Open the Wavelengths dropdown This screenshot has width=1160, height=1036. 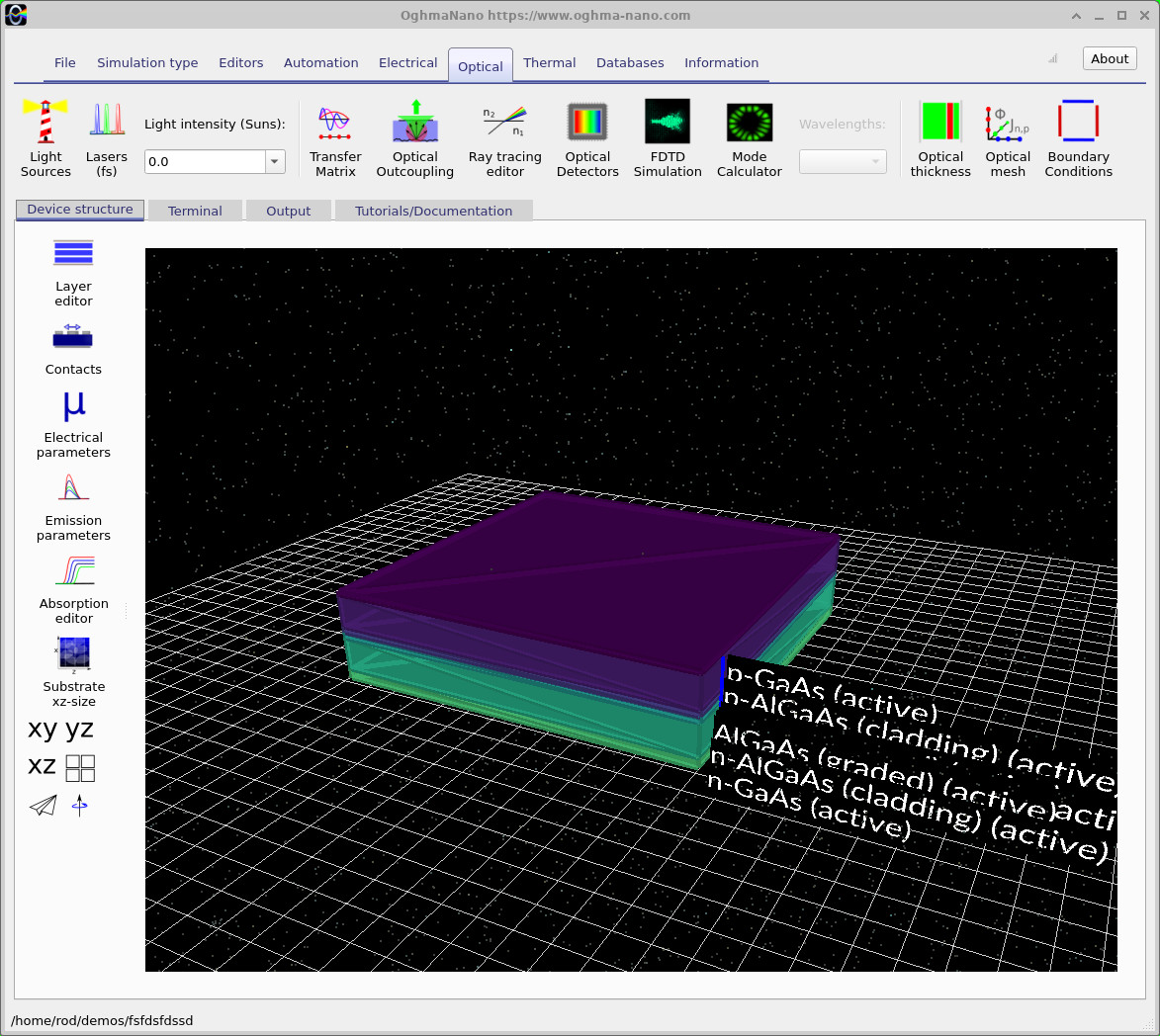point(843,161)
